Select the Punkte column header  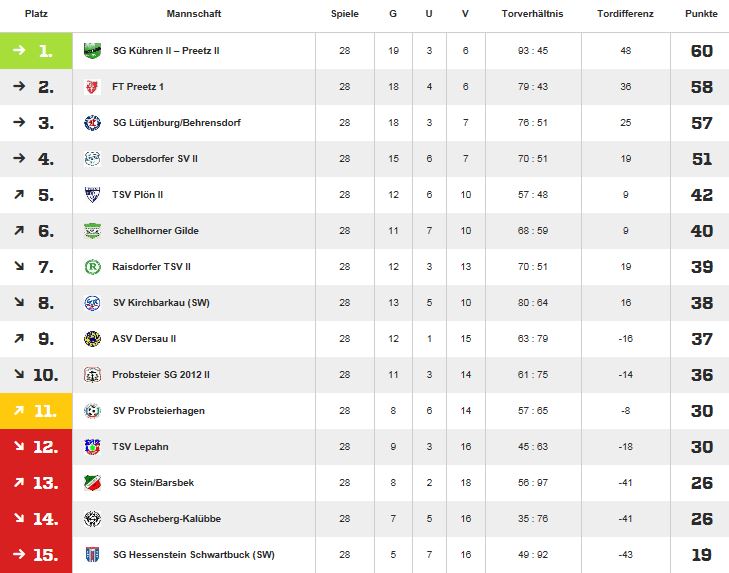(x=701, y=13)
